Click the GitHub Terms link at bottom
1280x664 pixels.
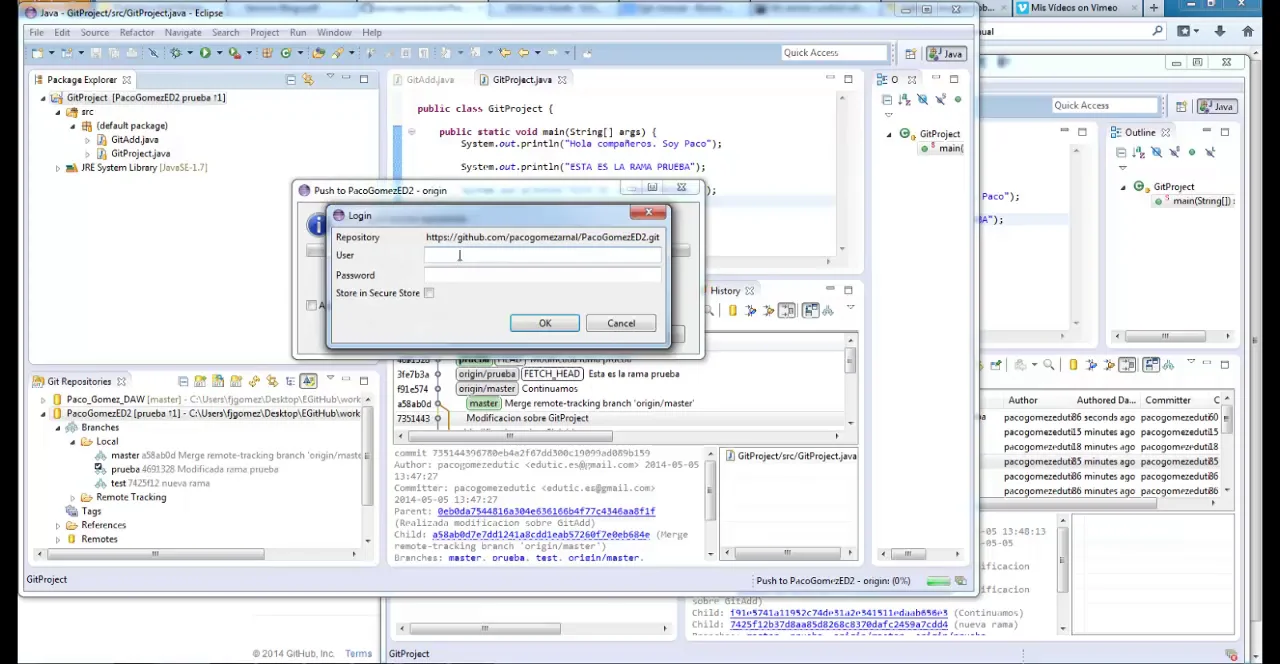coord(358,654)
